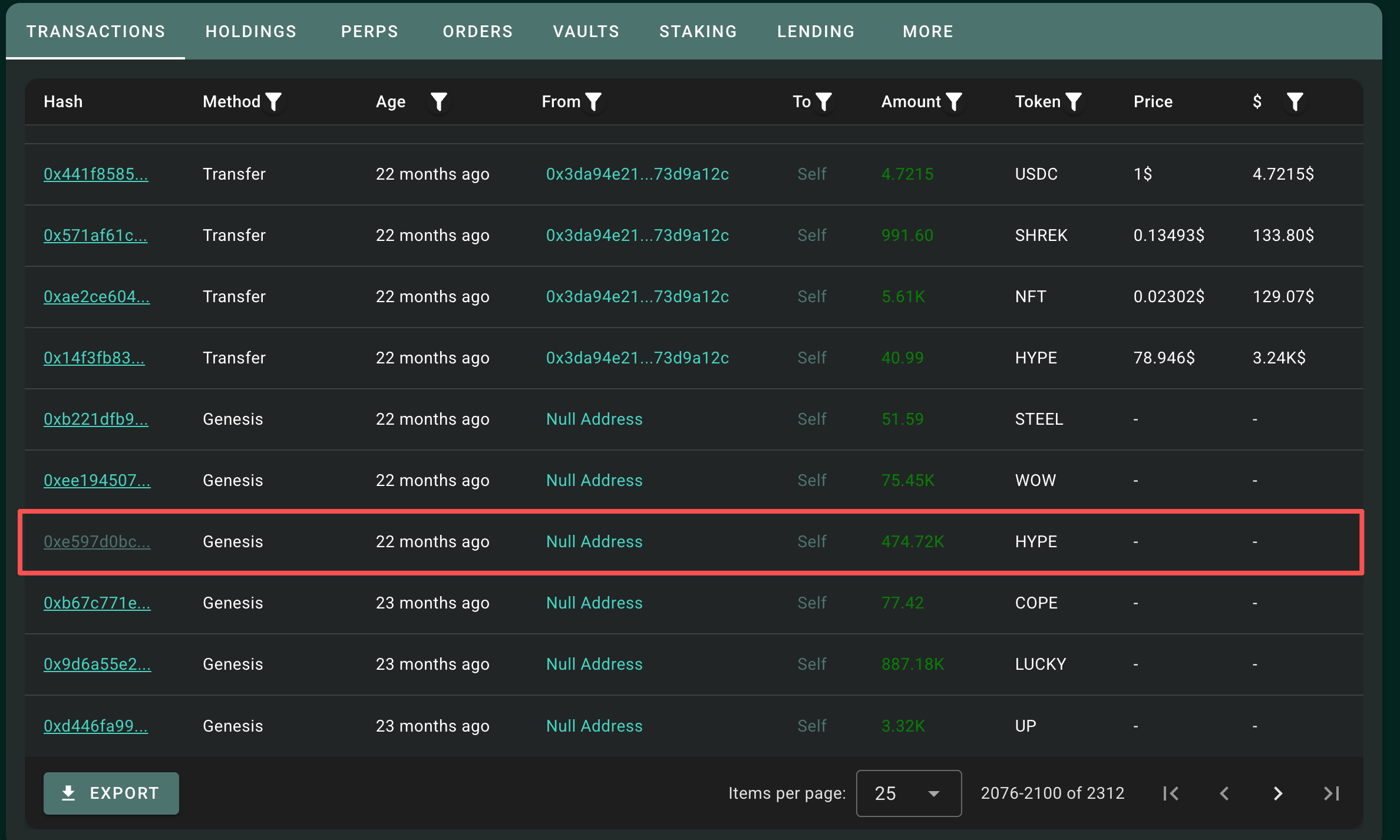The width and height of the screenshot is (1400, 840).
Task: Jump to the last page of results
Action: pos(1332,793)
